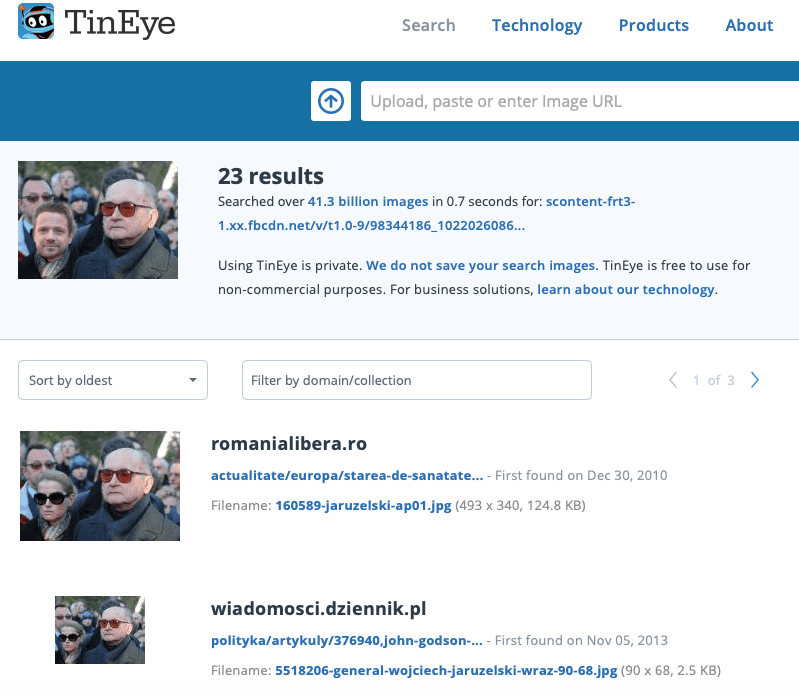Click the romanialibera.ro domain heading

289,444
